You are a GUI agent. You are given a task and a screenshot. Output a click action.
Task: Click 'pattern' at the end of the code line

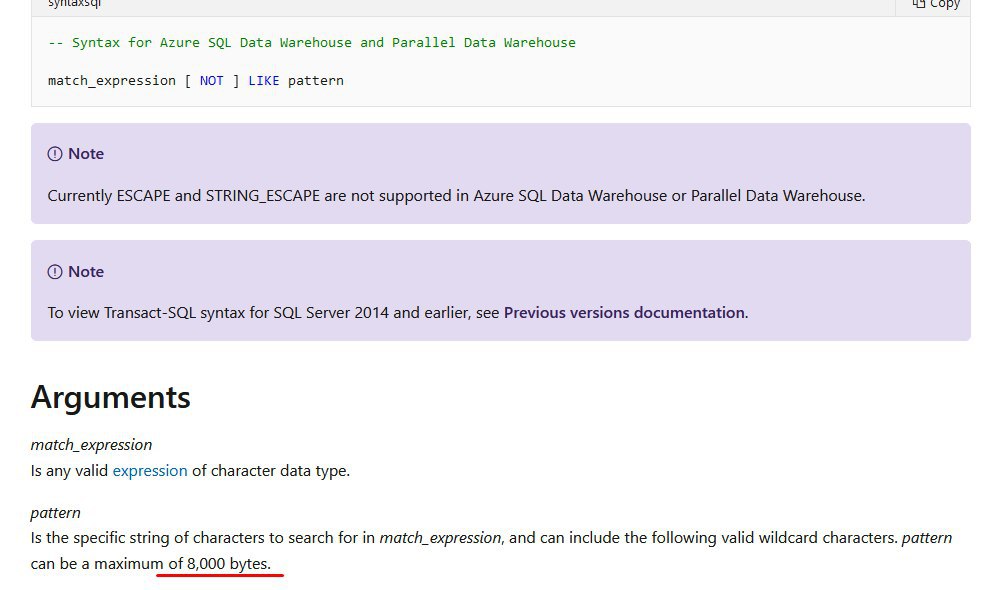tap(316, 80)
